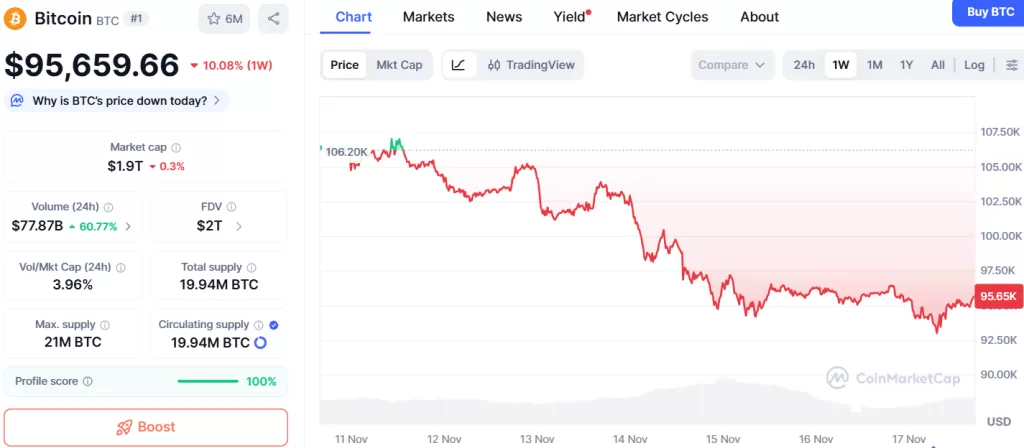Expand FDV details chevron
The height and width of the screenshot is (448, 1024).
click(x=238, y=226)
